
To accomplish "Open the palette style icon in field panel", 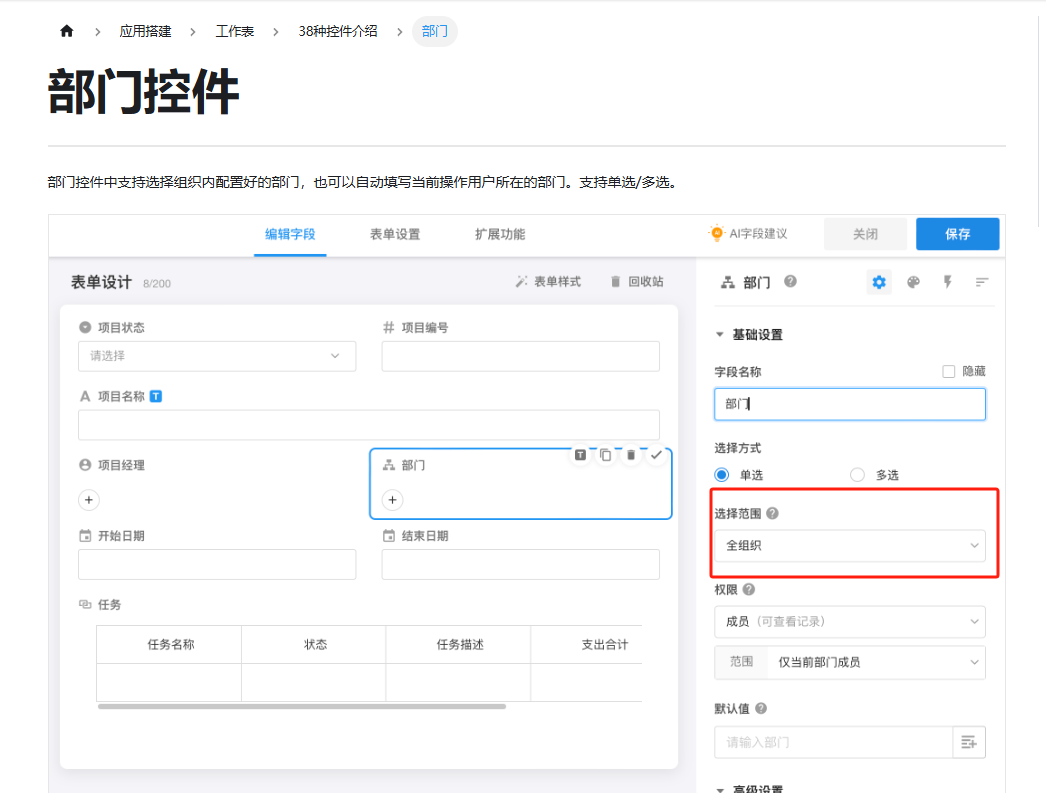I will point(913,282).
